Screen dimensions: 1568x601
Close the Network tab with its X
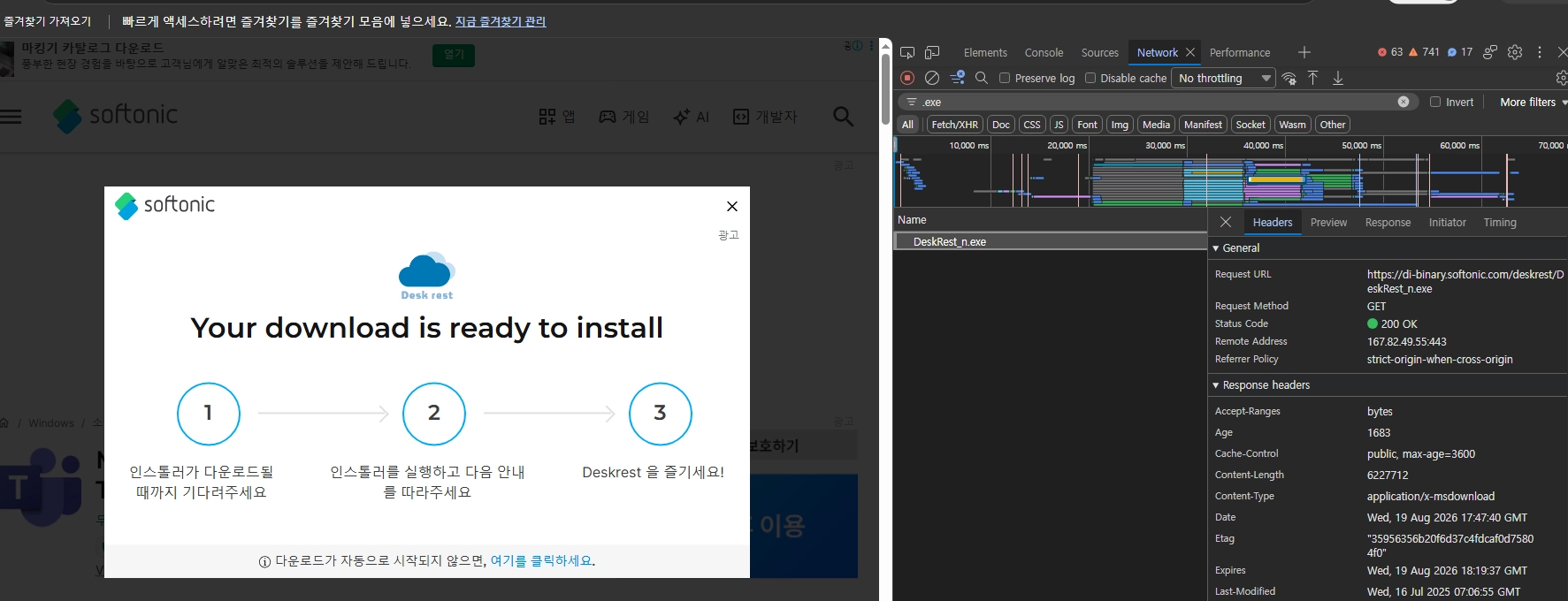coord(1190,52)
